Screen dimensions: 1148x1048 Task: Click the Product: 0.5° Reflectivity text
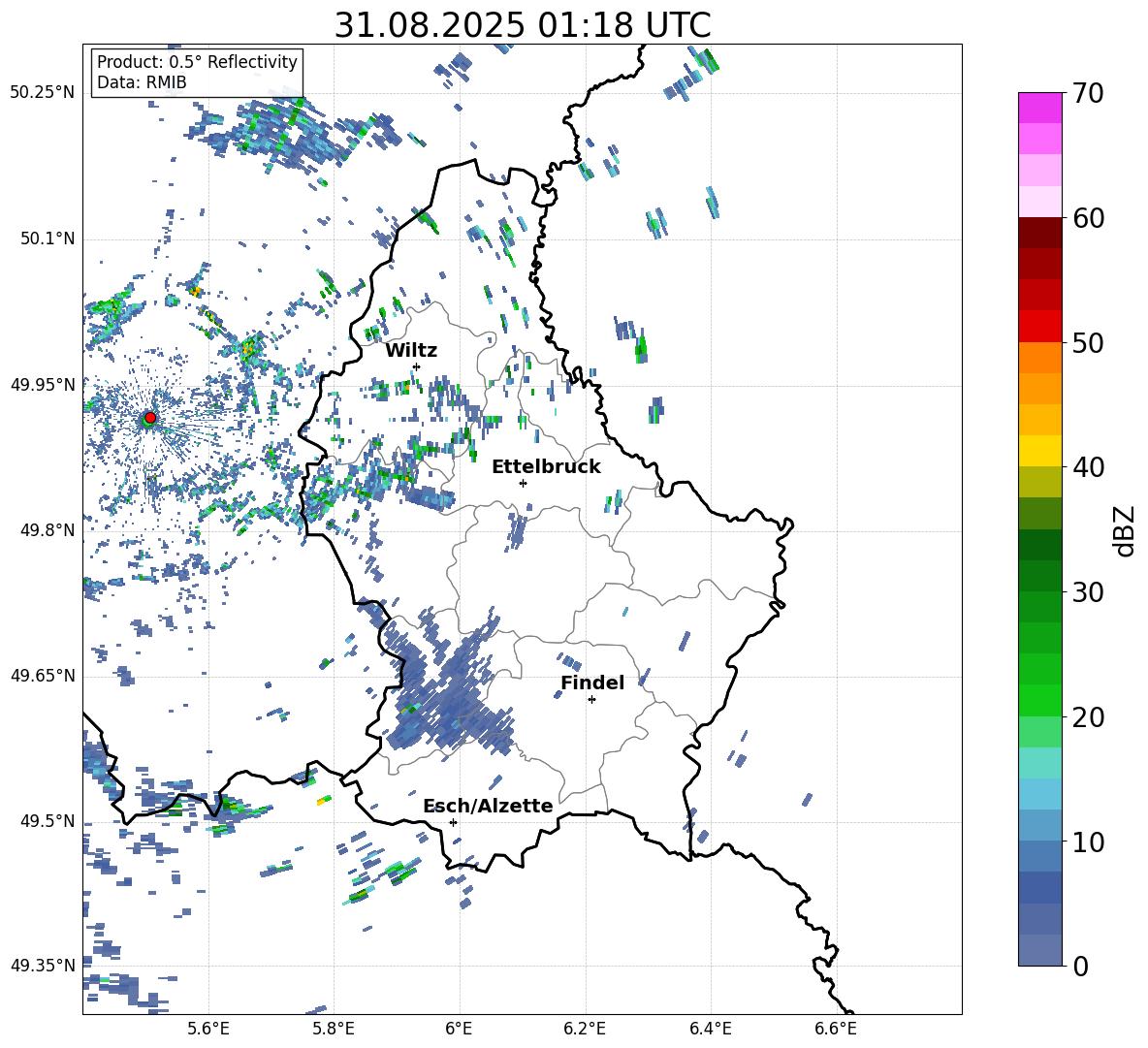click(197, 62)
